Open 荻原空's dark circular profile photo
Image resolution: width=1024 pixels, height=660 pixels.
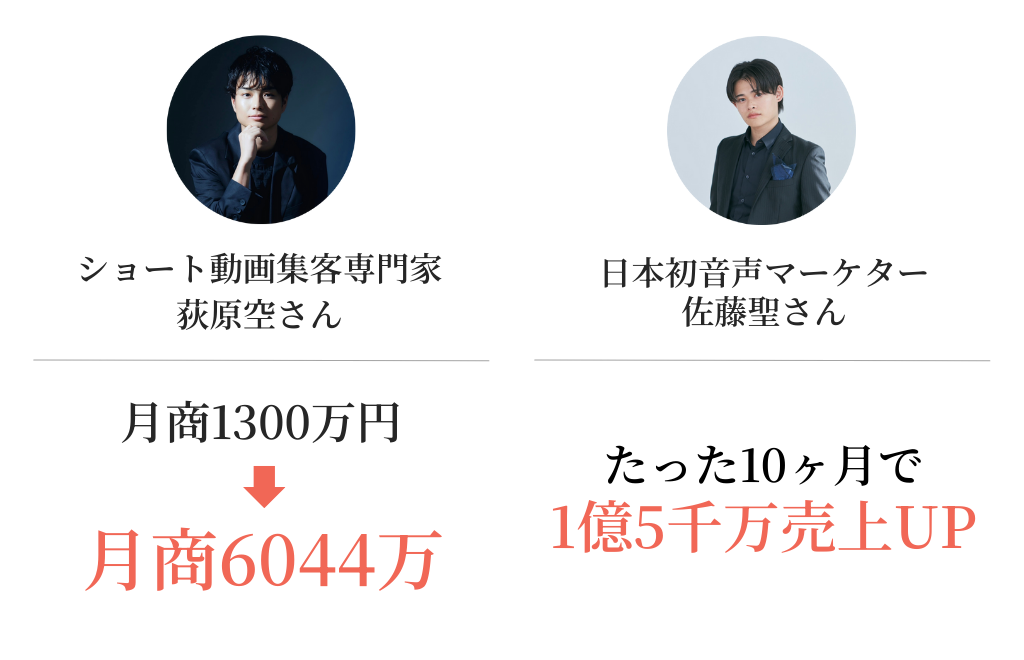(261, 130)
